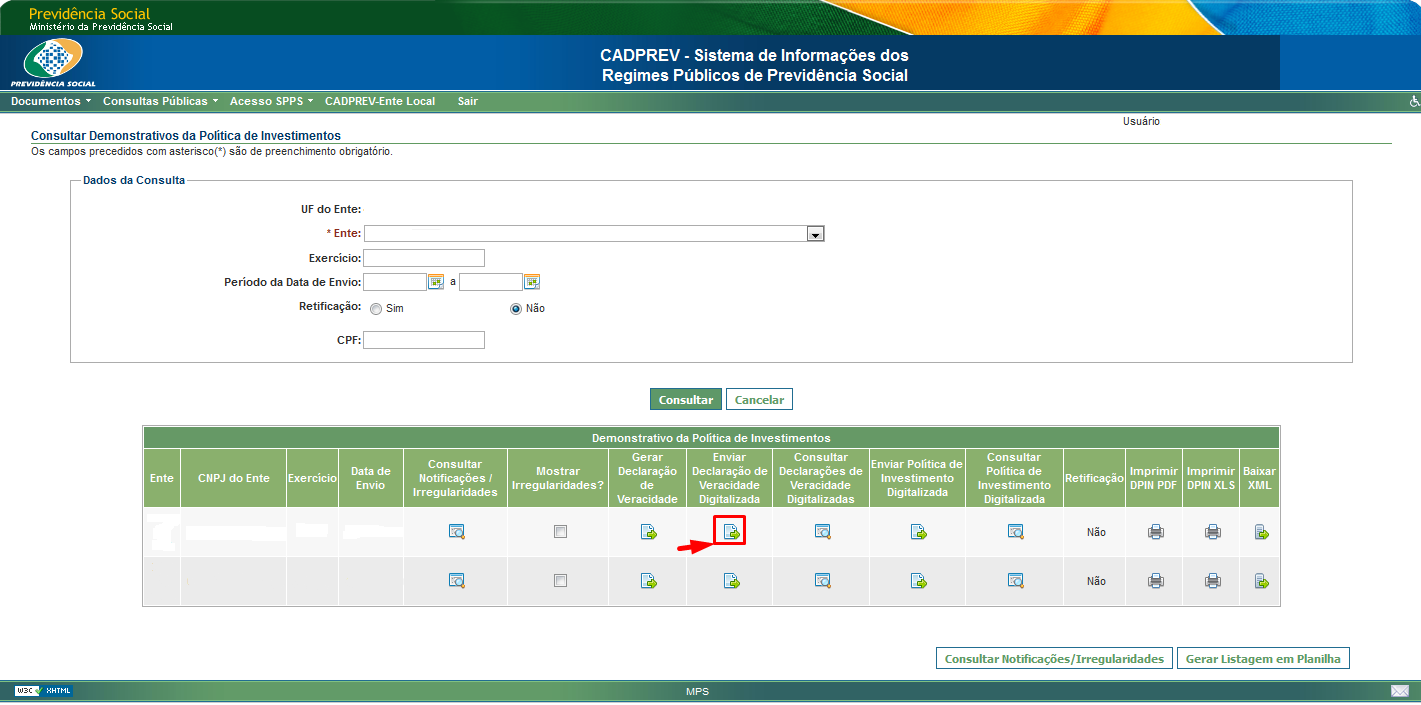Print DPIN PDF for the first row

1155,532
